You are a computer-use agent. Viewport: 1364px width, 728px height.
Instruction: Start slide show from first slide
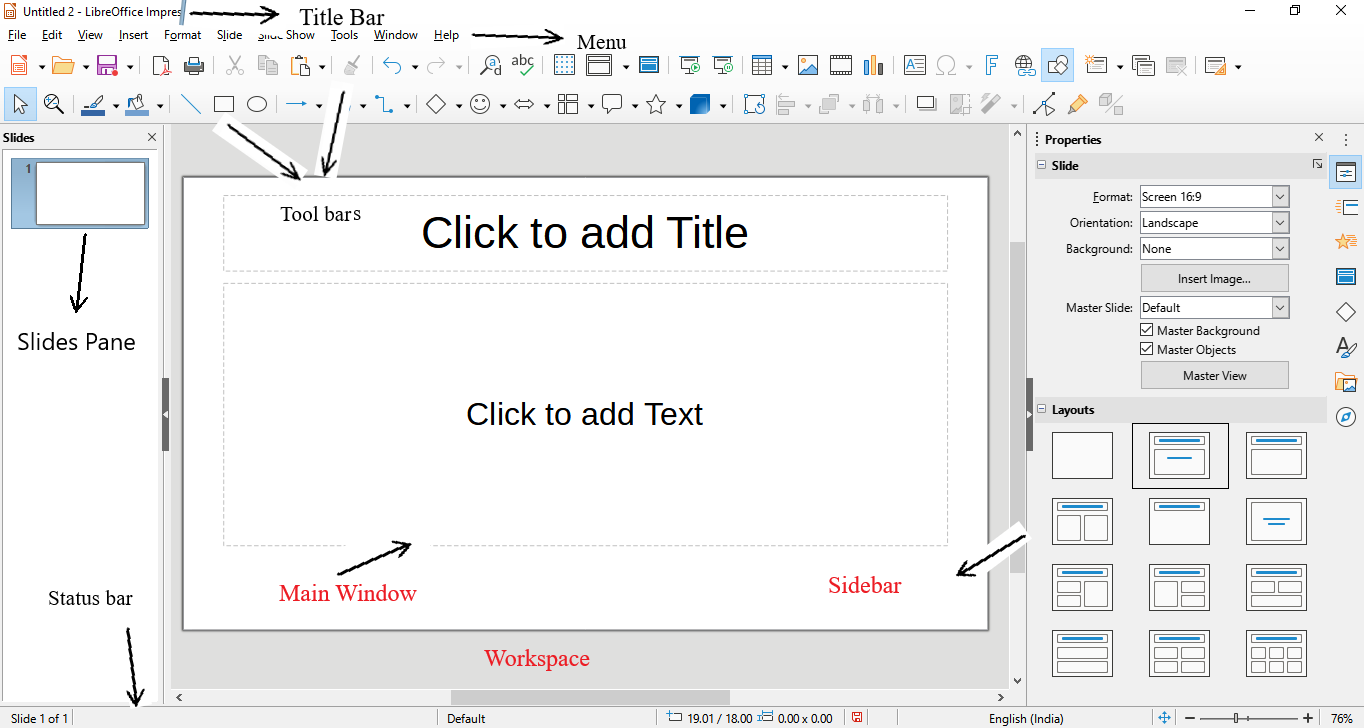[x=689, y=65]
